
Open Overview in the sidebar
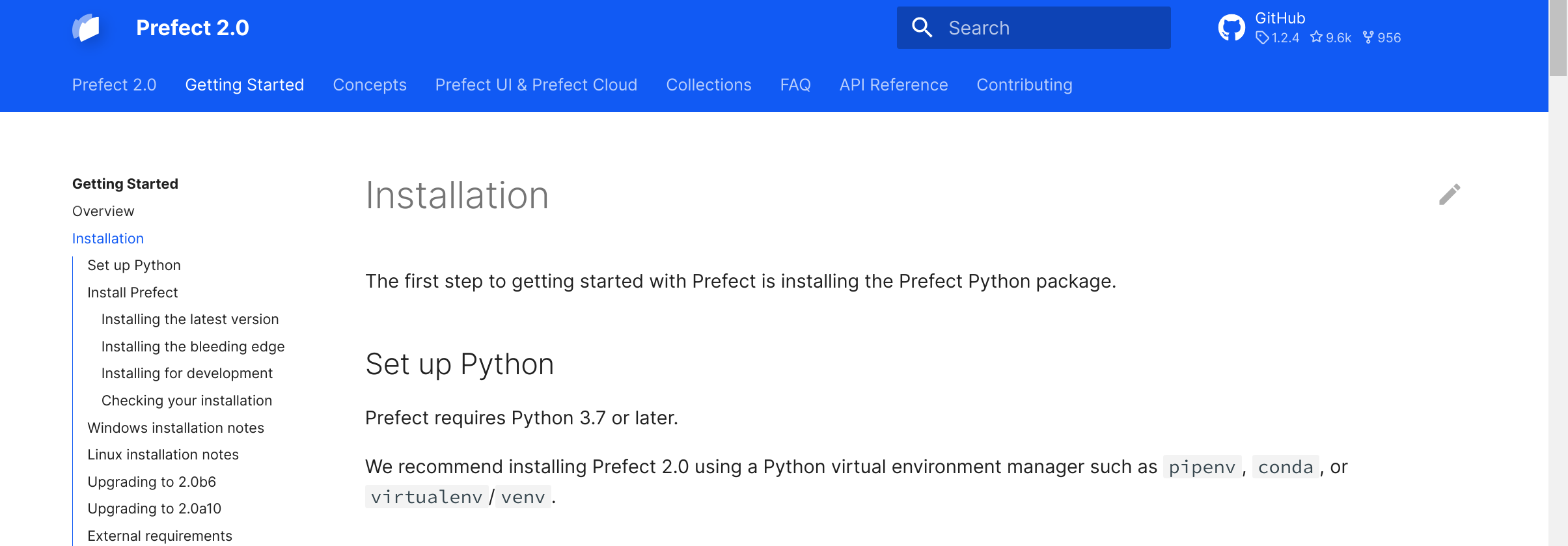(x=103, y=212)
